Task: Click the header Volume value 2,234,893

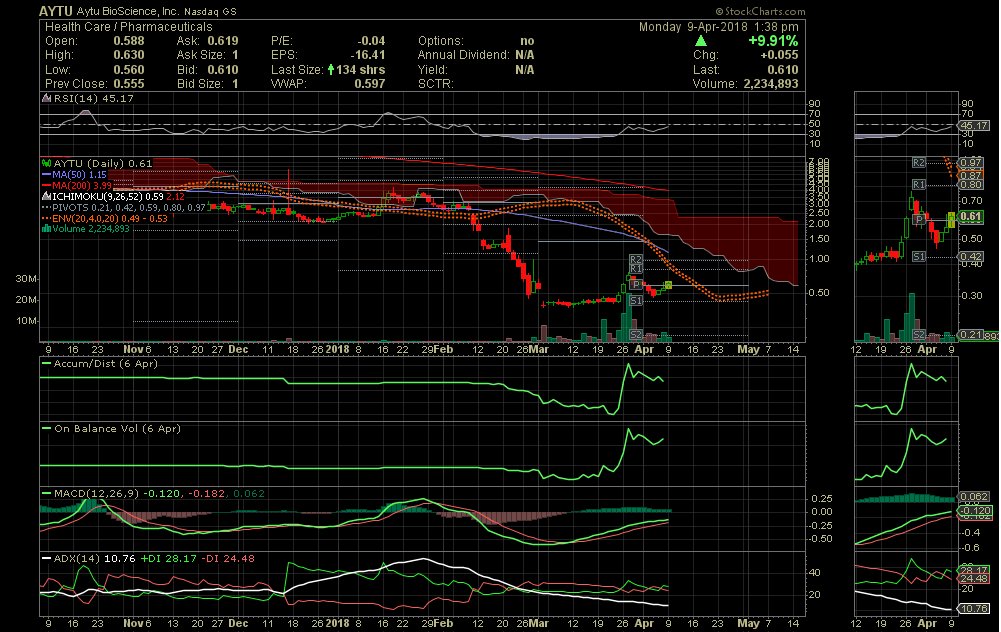Action: [x=771, y=84]
